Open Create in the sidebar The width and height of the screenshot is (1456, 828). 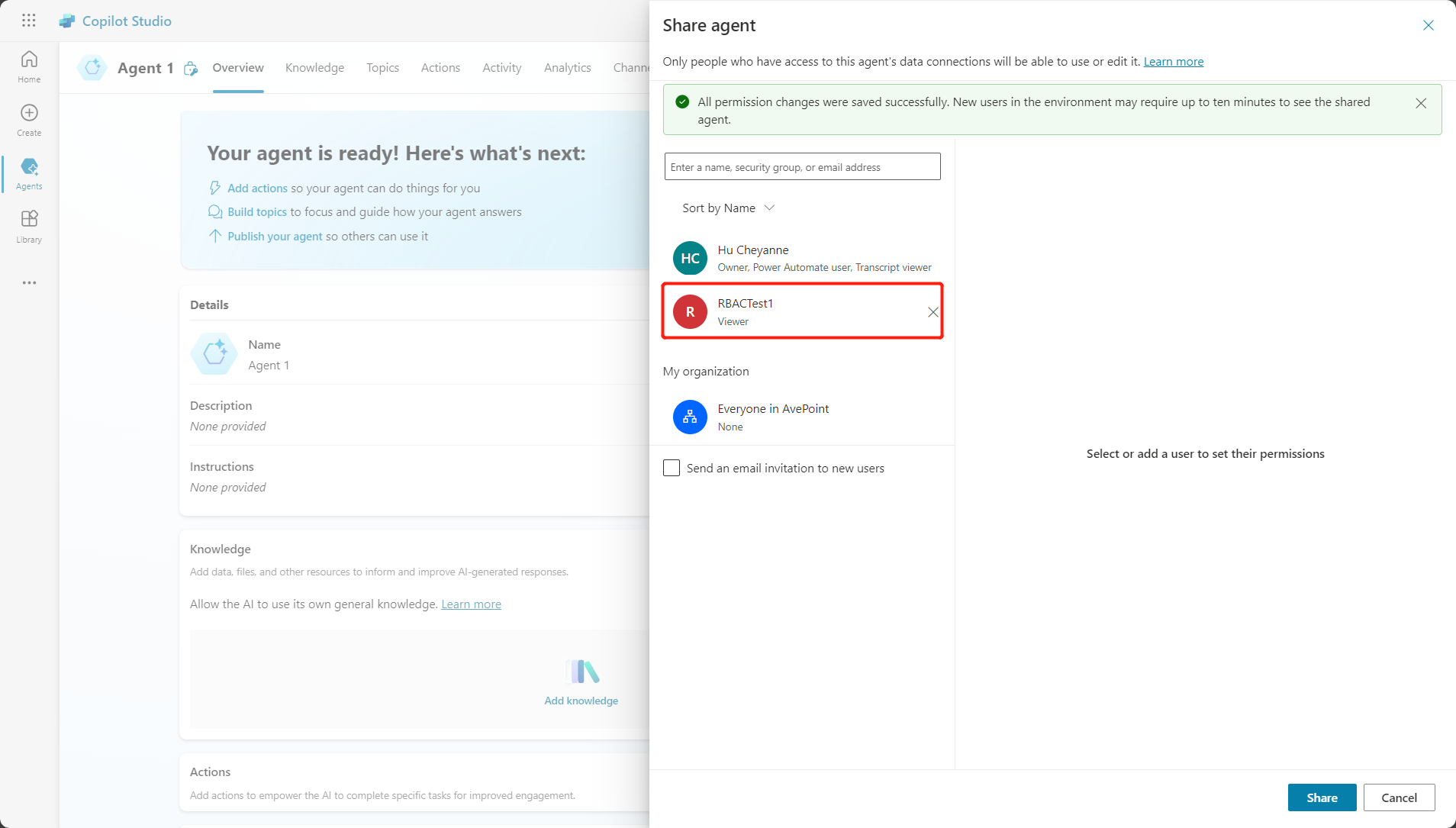pos(29,120)
